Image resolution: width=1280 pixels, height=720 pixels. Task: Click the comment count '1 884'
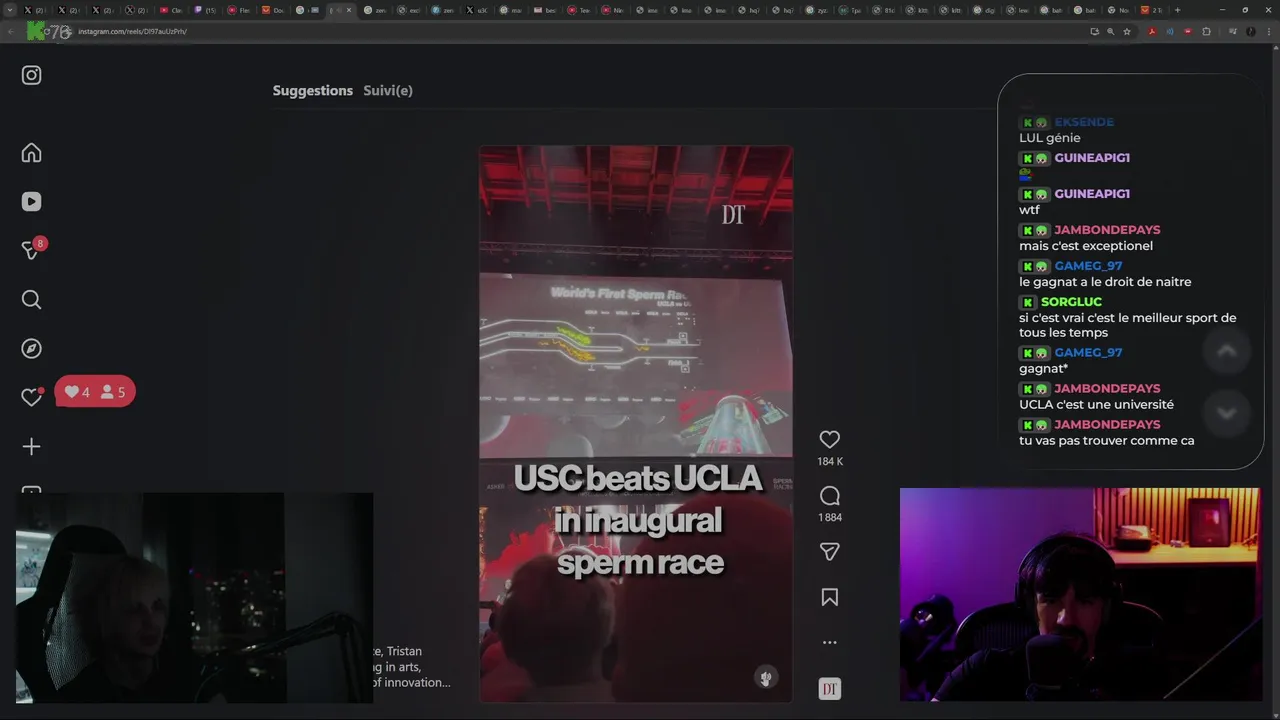point(830,517)
